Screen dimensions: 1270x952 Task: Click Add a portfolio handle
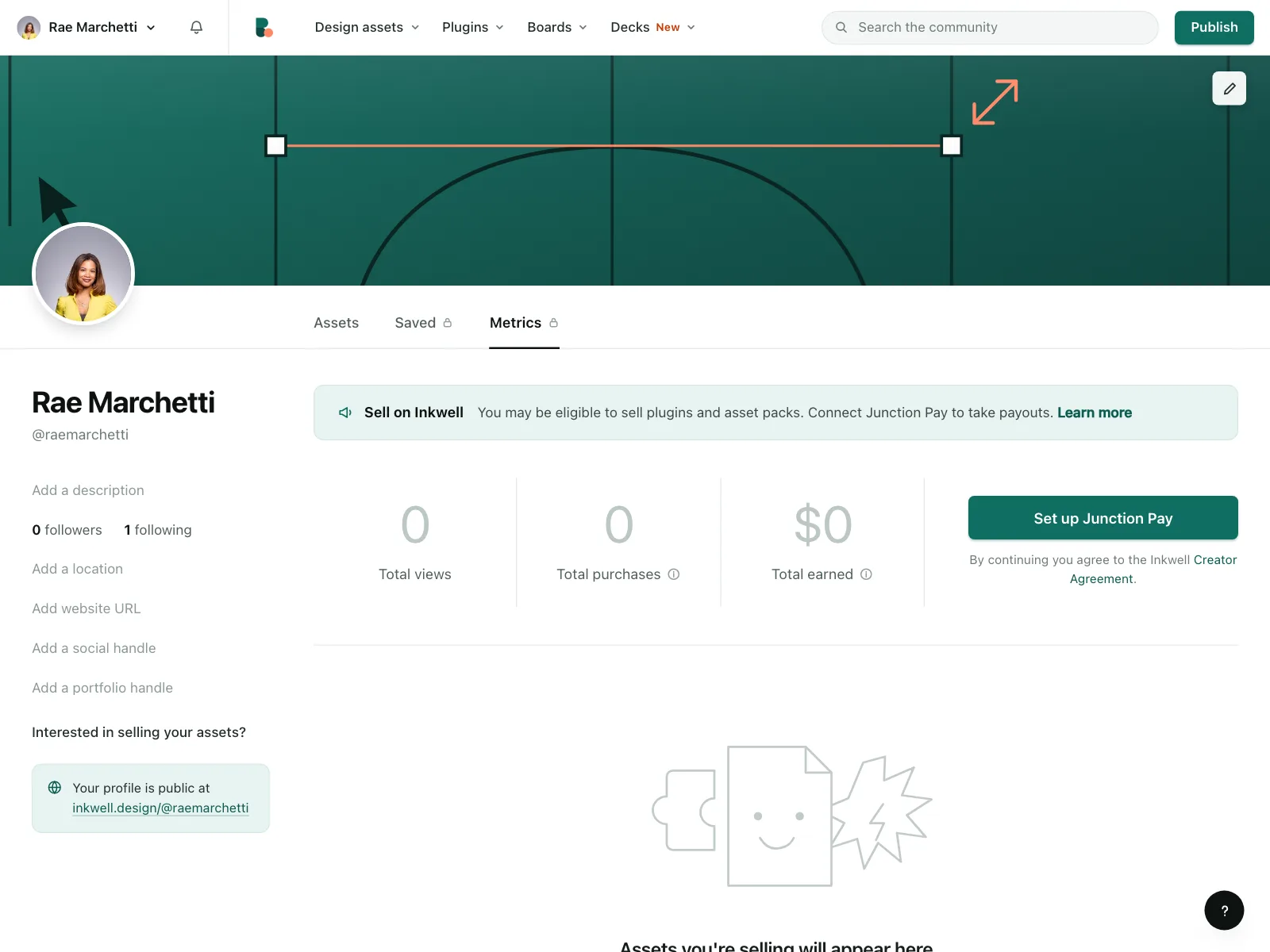102,688
